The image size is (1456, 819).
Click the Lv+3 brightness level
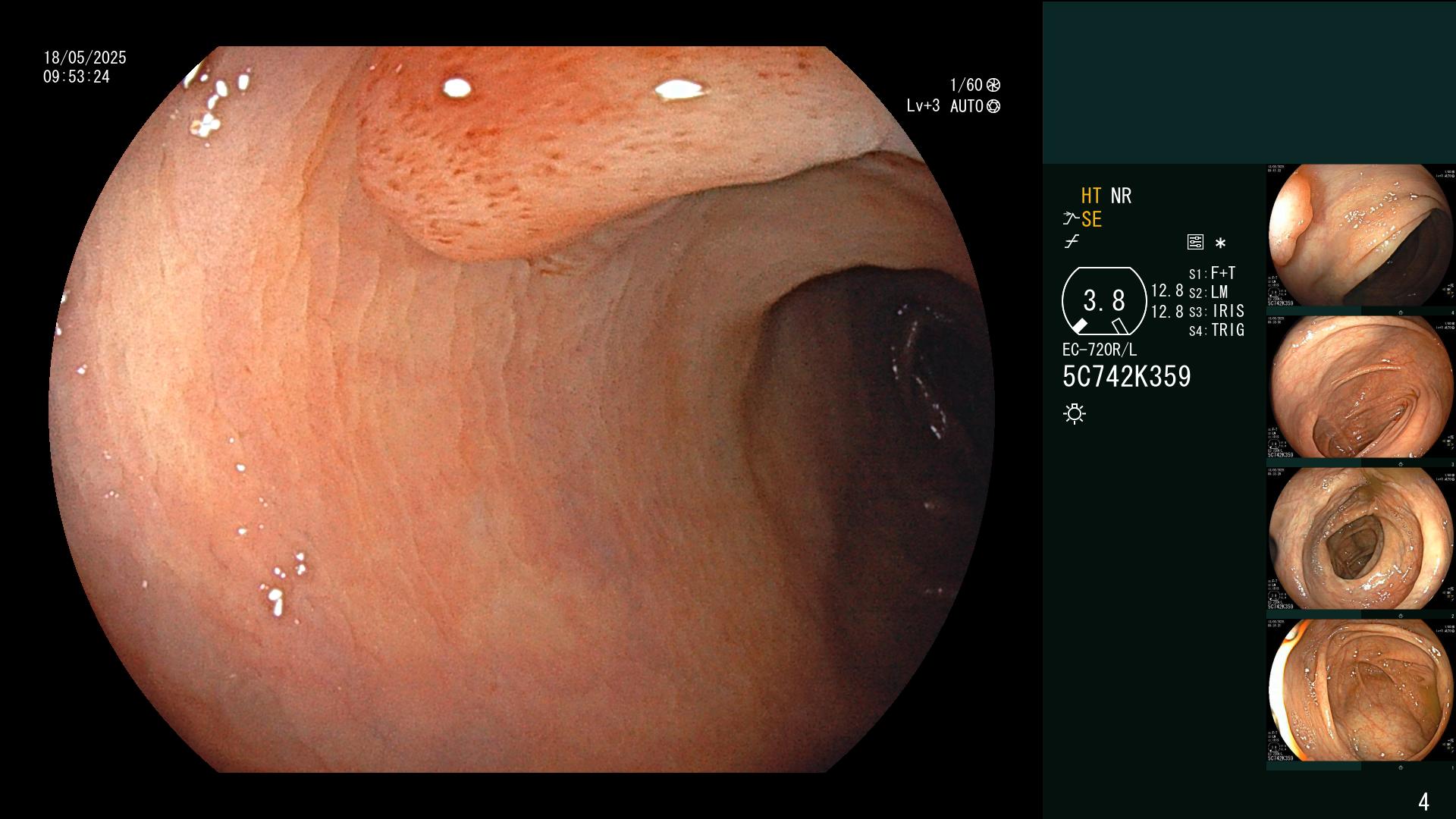(x=923, y=106)
